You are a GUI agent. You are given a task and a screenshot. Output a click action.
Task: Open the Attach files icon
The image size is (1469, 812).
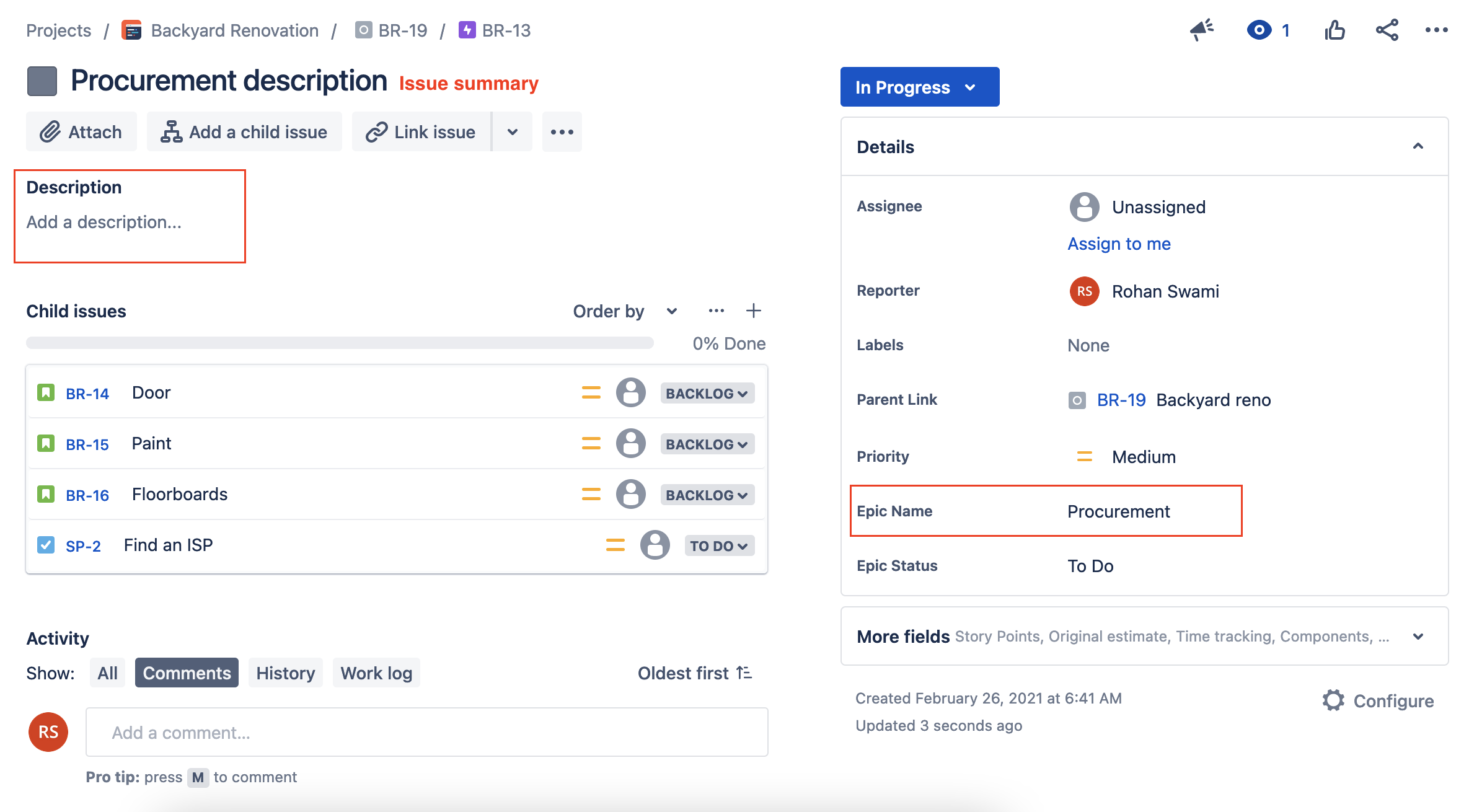(51, 131)
